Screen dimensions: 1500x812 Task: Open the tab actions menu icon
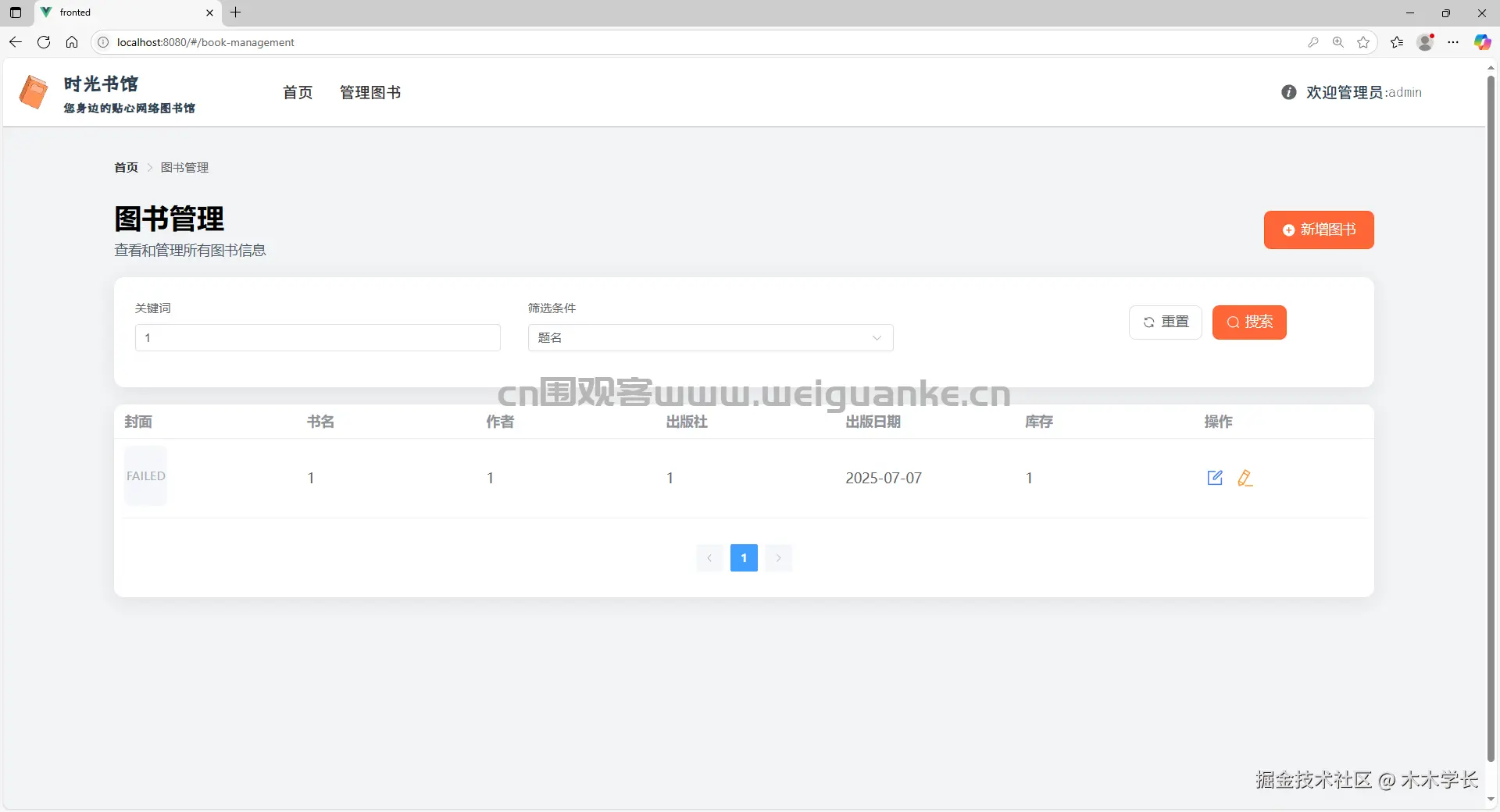16,12
